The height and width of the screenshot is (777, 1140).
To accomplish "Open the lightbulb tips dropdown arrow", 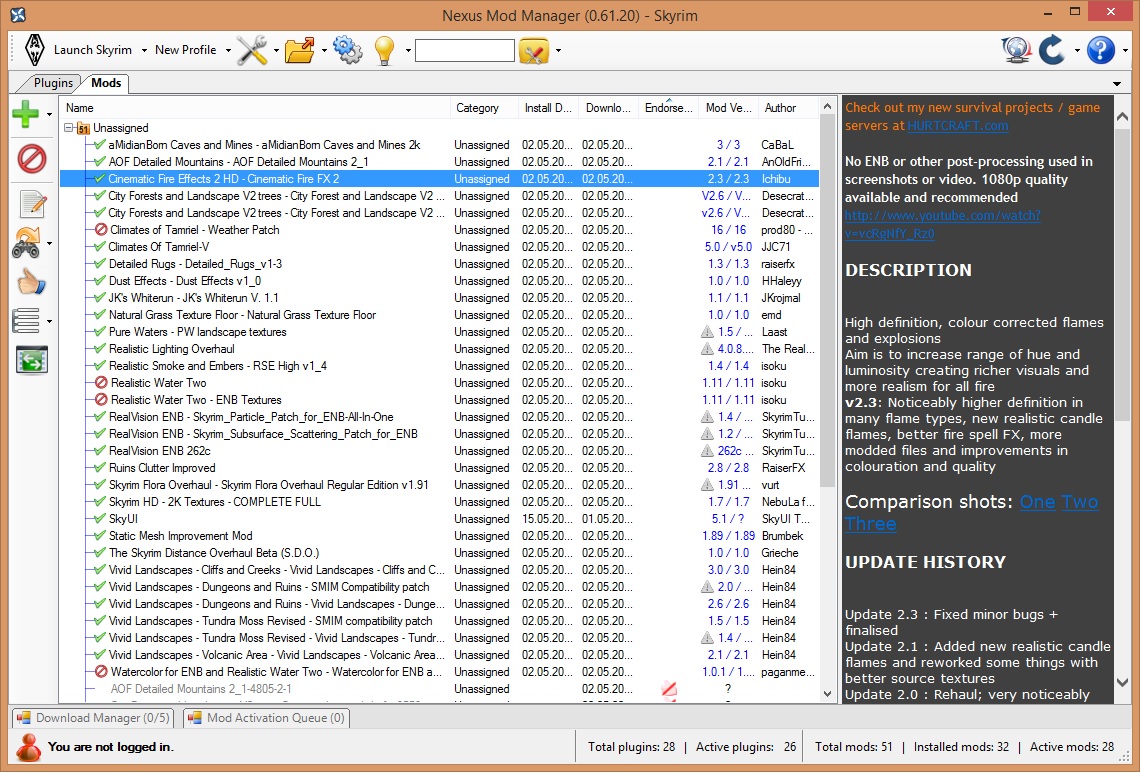I will (x=408, y=51).
